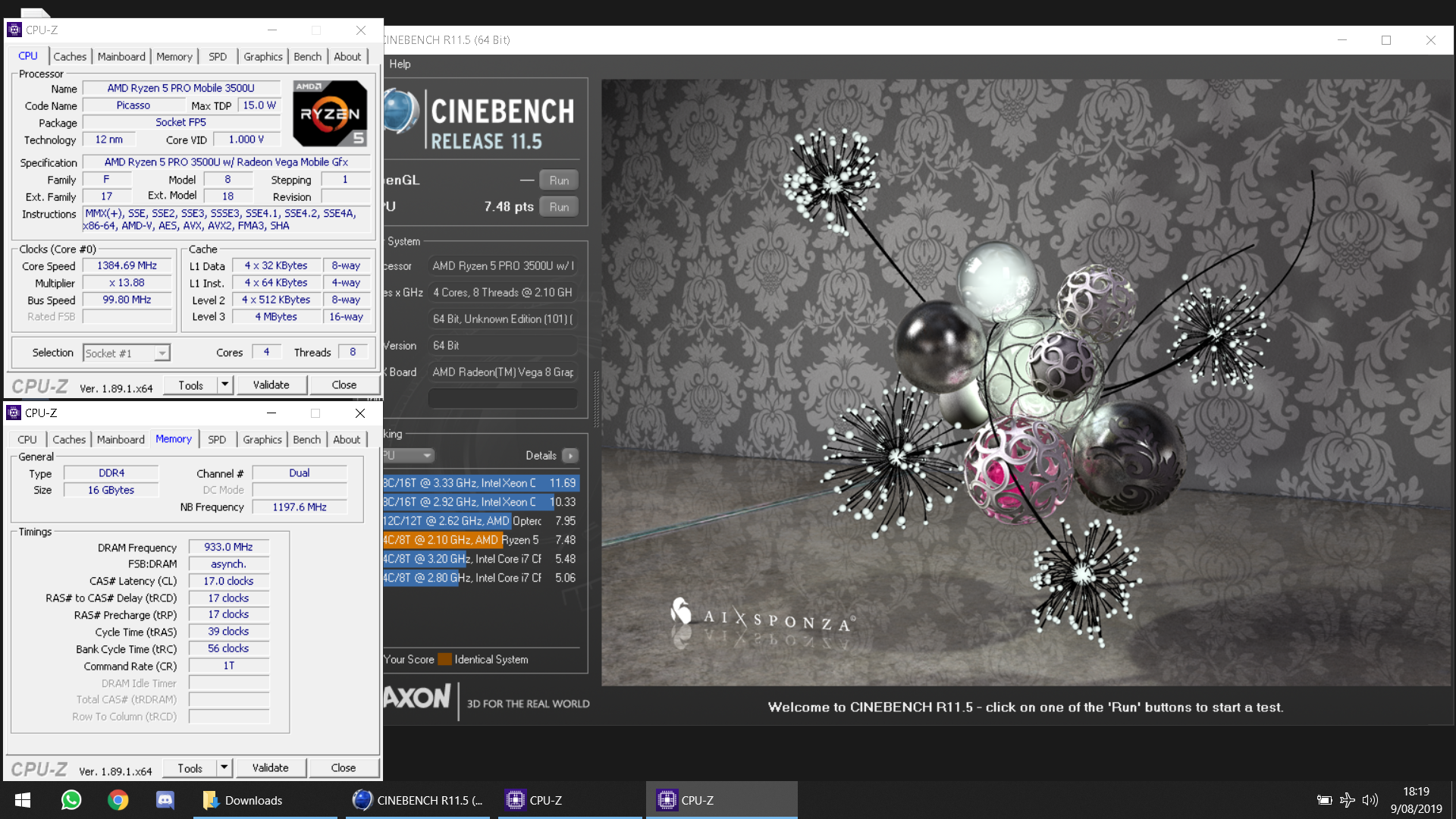Open ranking type dropdown in Cinebench
The height and width of the screenshot is (819, 1456).
coord(408,456)
